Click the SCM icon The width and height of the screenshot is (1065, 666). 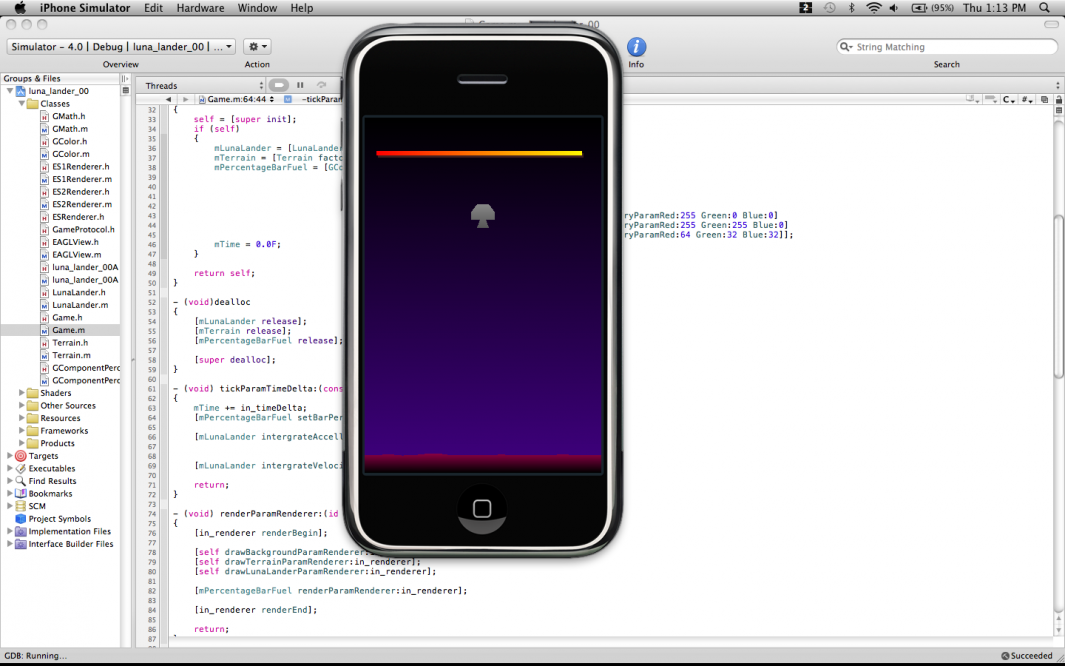tap(20, 506)
